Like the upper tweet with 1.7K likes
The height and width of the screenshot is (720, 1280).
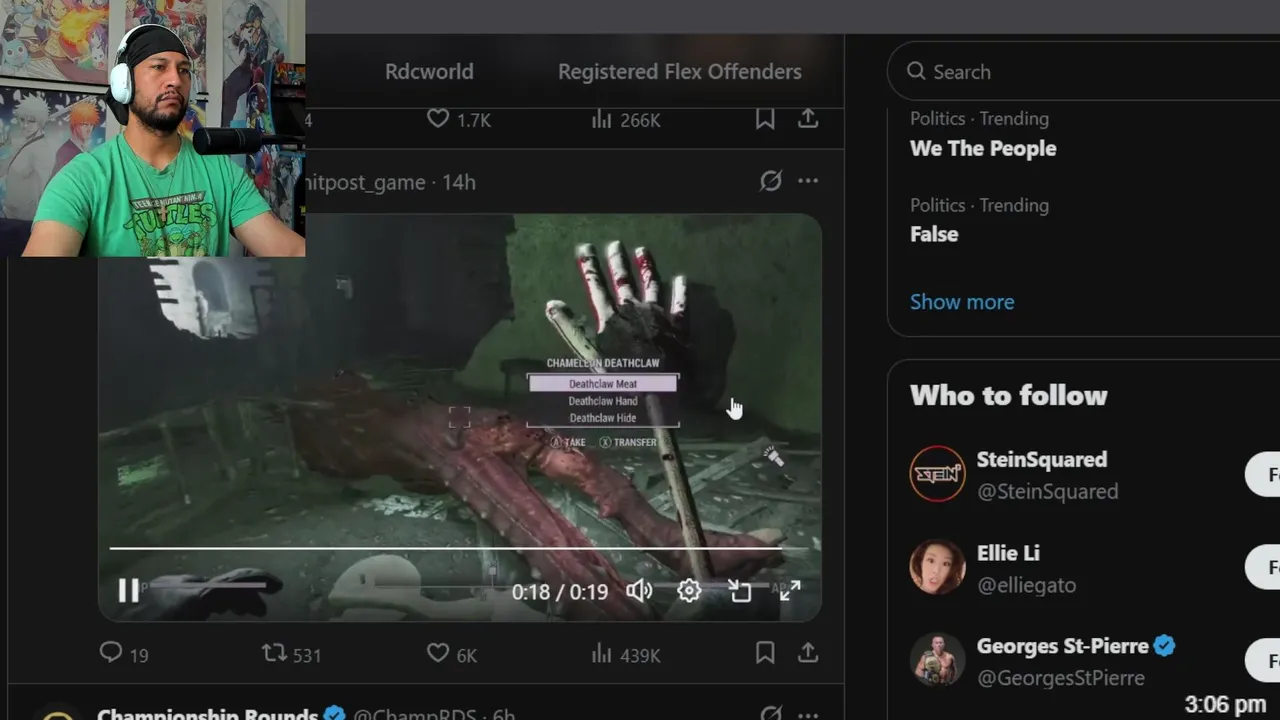click(459, 119)
